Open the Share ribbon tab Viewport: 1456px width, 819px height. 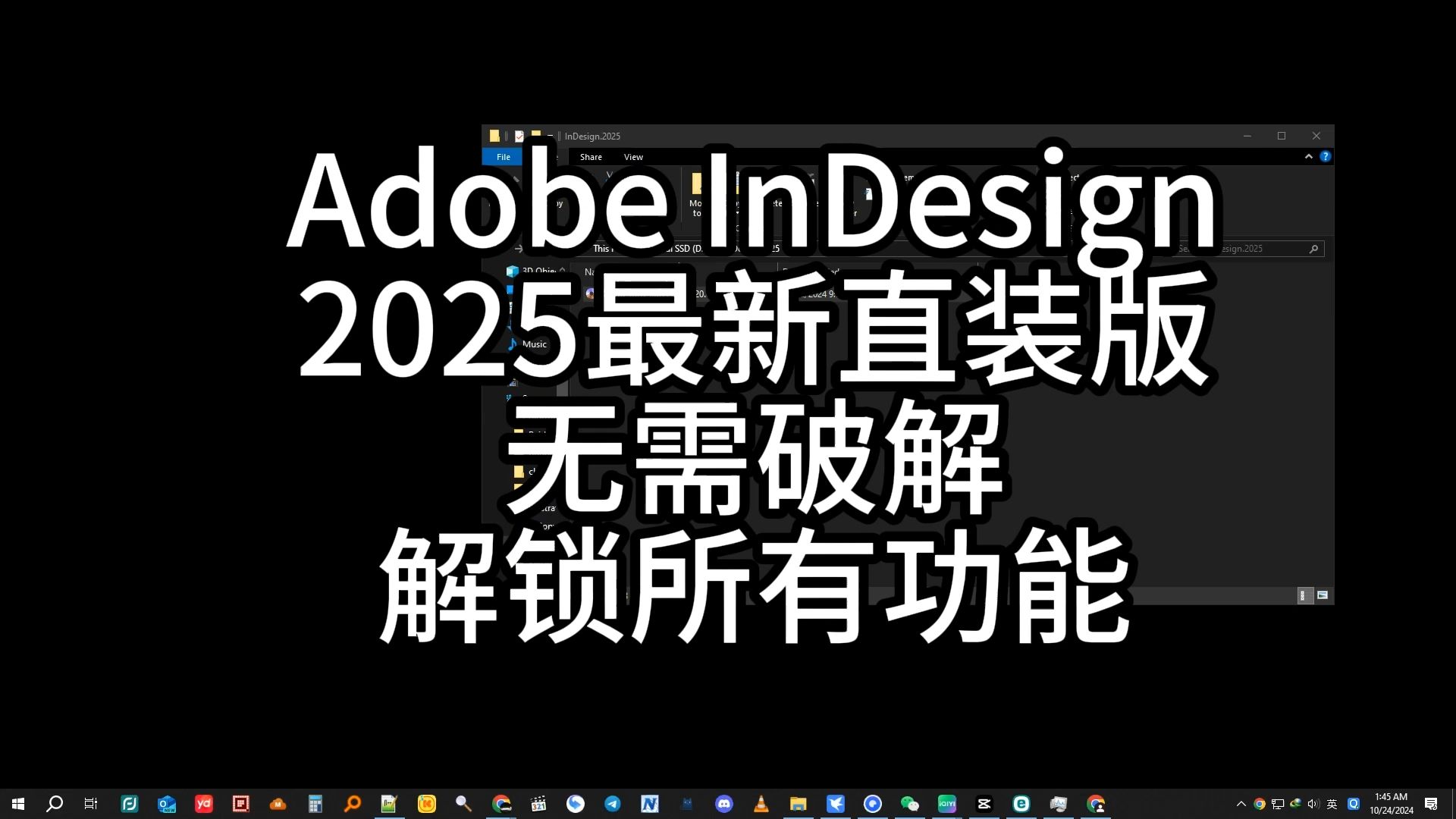point(591,157)
